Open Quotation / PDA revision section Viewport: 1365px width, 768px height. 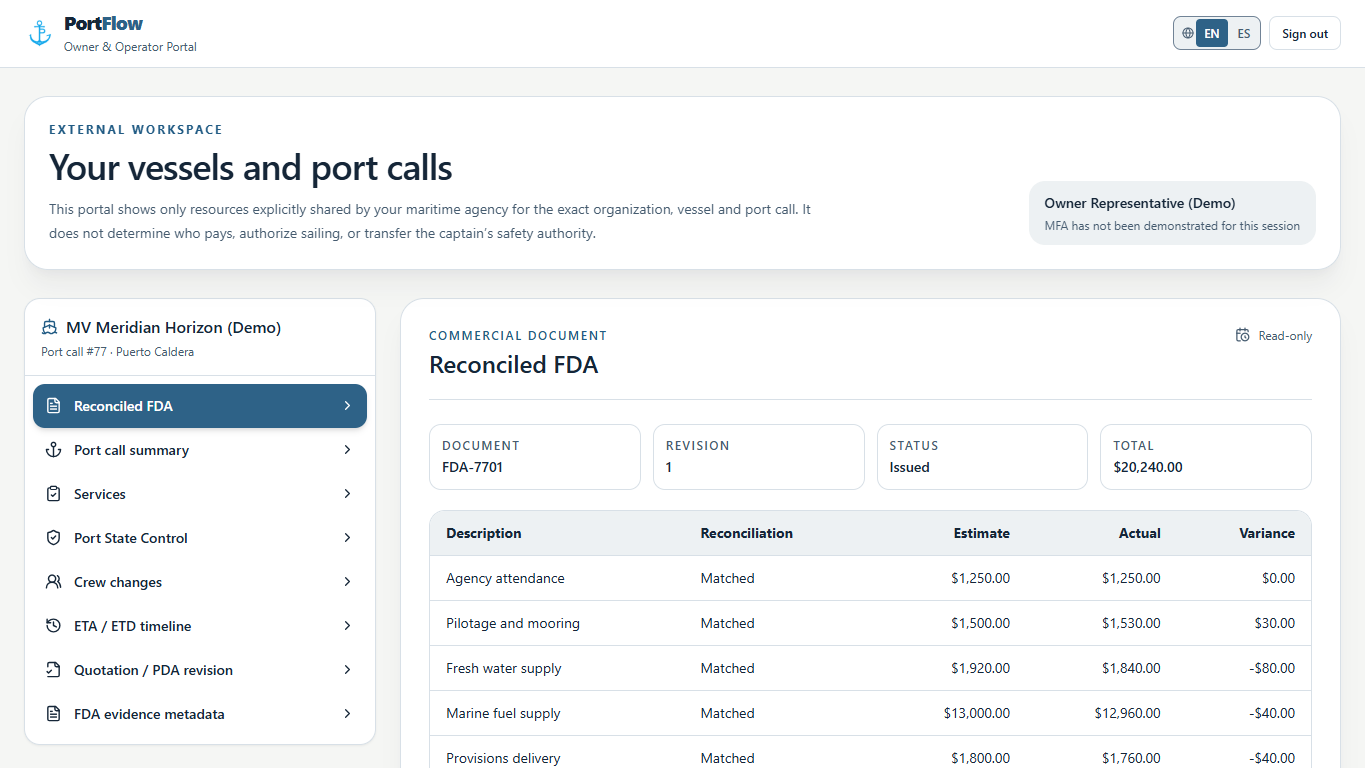click(x=200, y=670)
